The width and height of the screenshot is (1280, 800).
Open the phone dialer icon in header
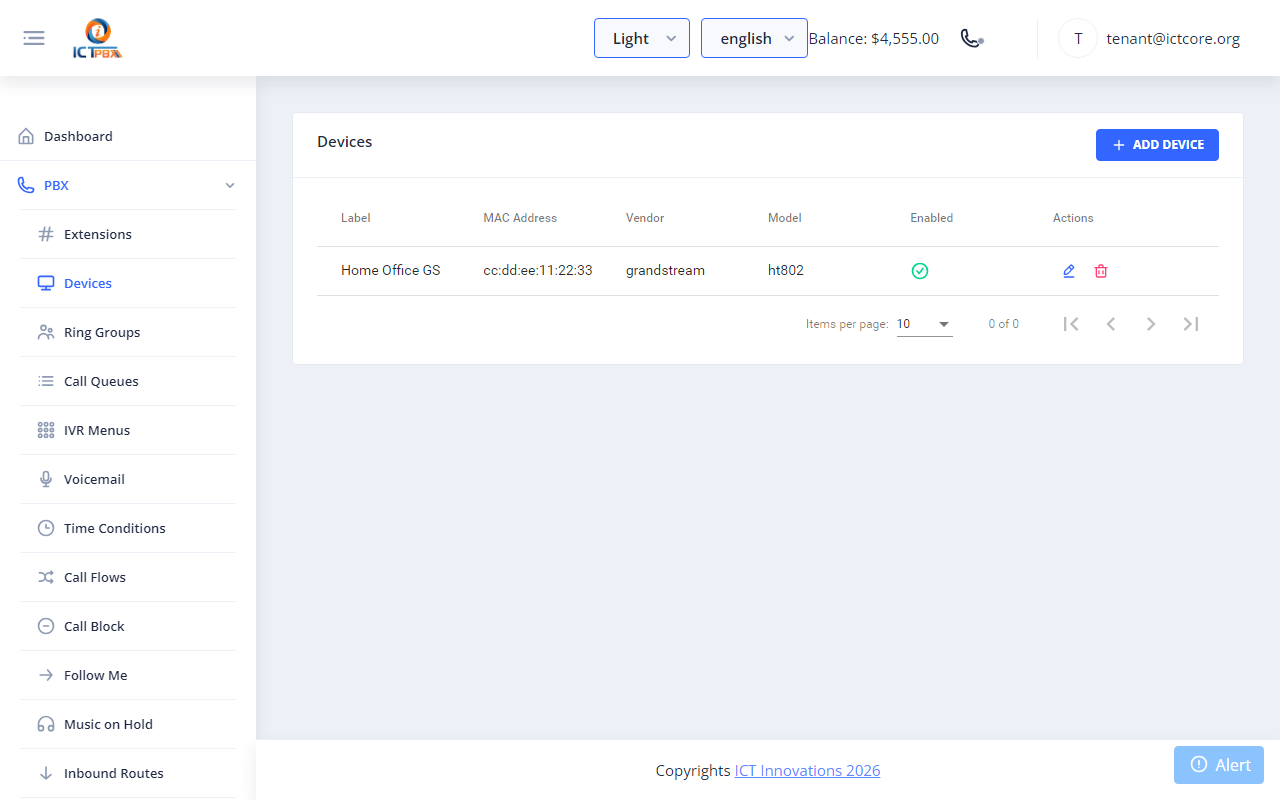coord(972,38)
